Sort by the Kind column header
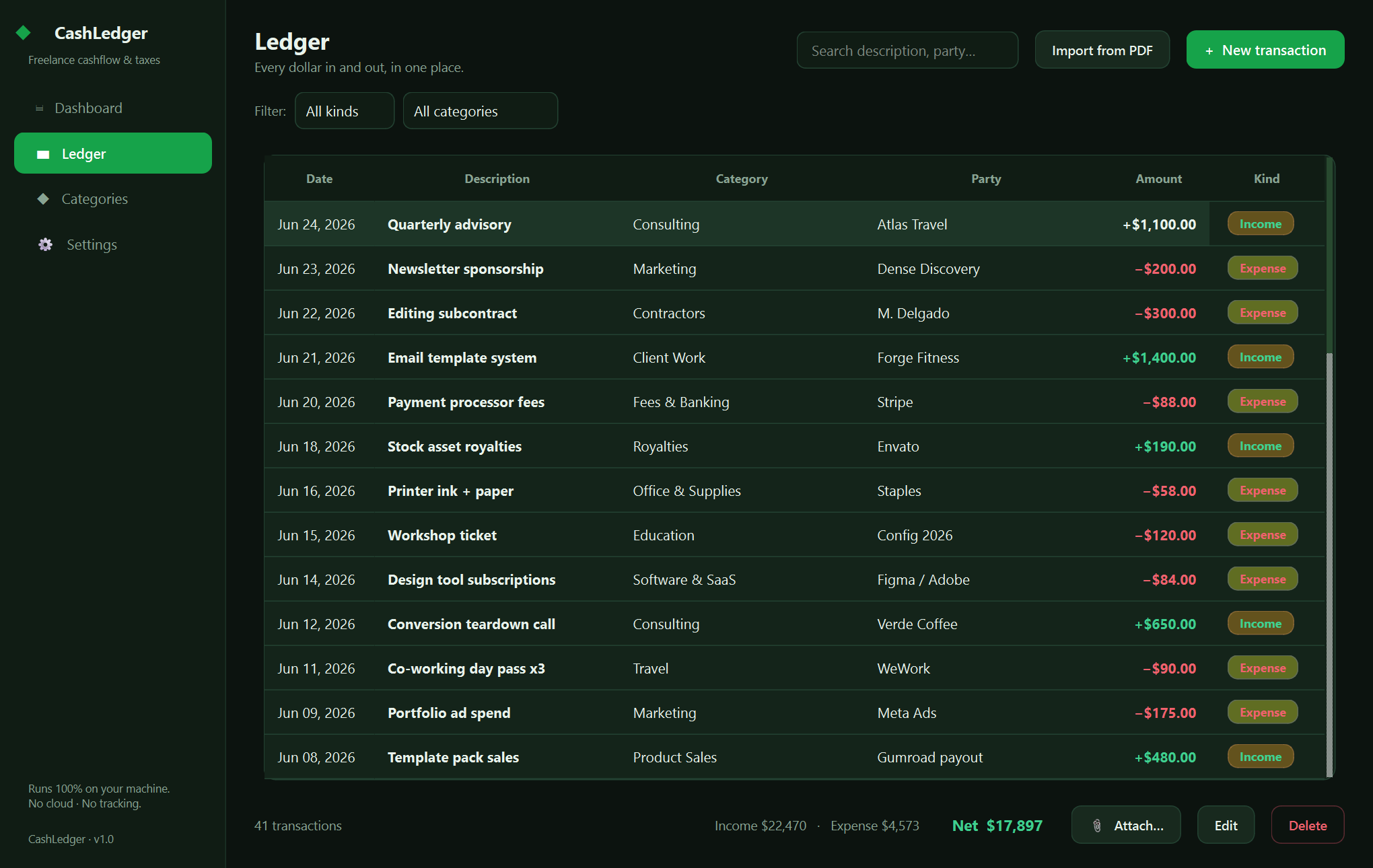This screenshot has height=868, width=1373. (x=1267, y=179)
